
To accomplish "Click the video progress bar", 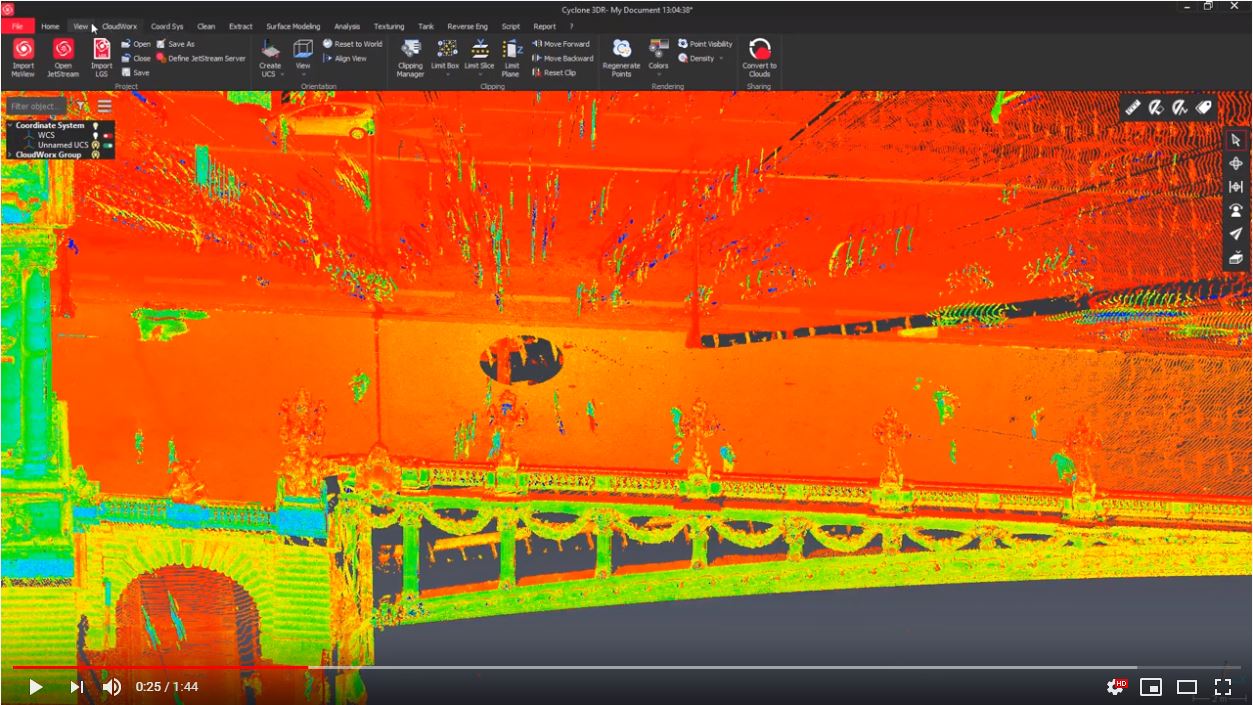I will (626, 667).
